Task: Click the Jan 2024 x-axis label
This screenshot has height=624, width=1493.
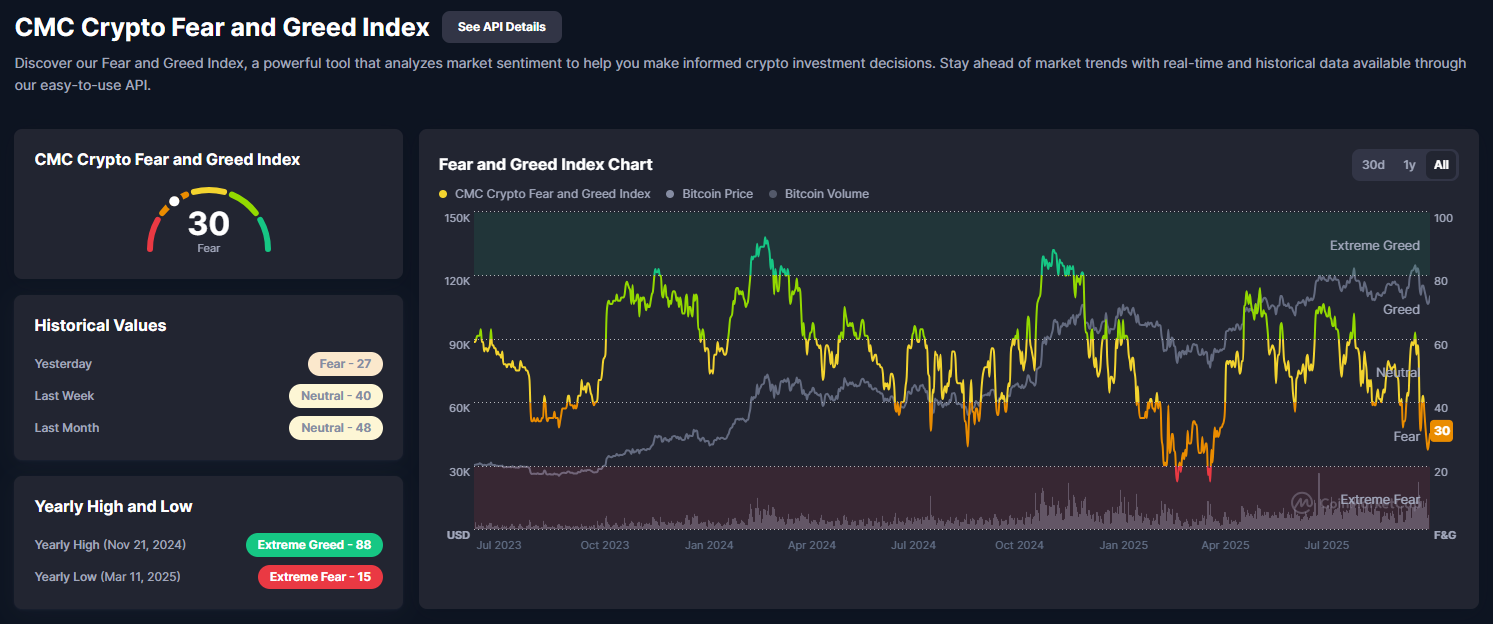Action: tap(709, 545)
